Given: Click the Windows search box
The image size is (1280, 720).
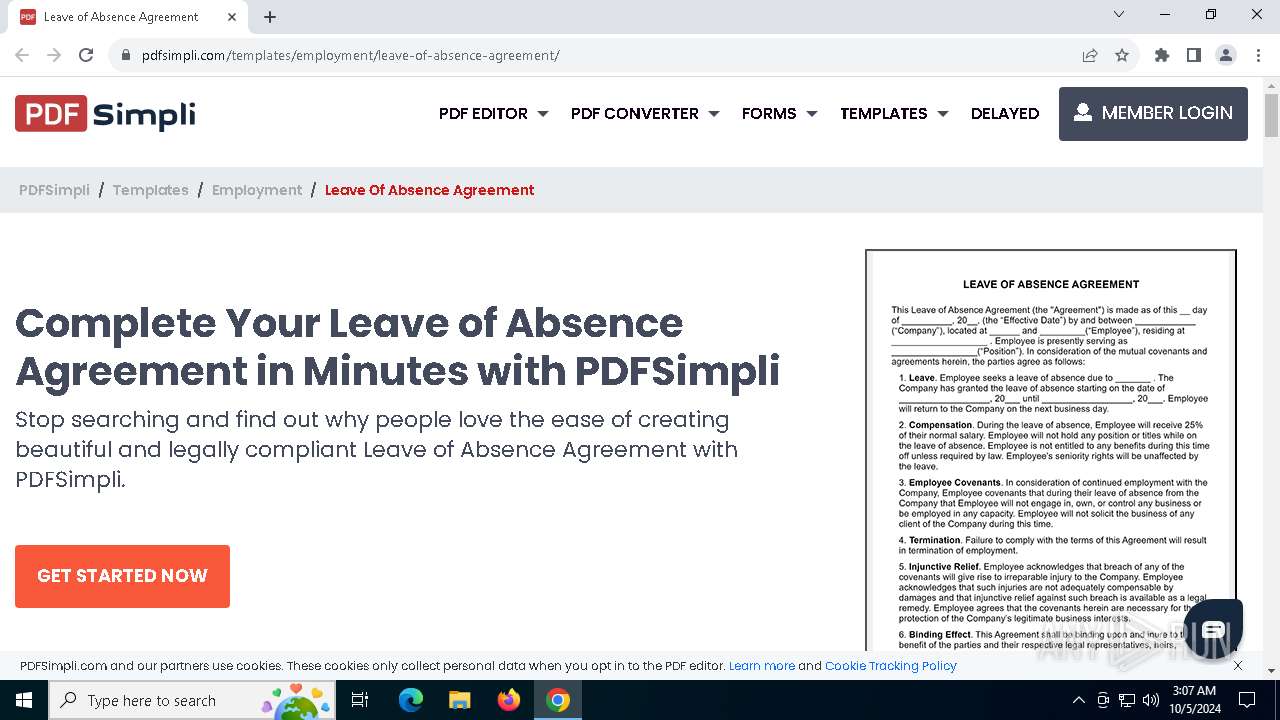Looking at the screenshot, I should (192, 700).
